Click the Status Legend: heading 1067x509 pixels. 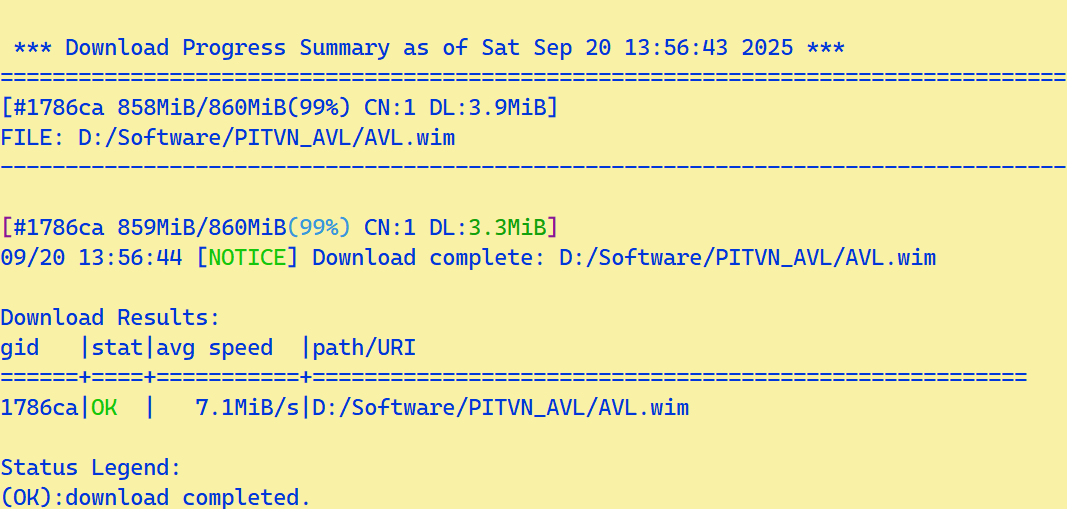coord(91,468)
